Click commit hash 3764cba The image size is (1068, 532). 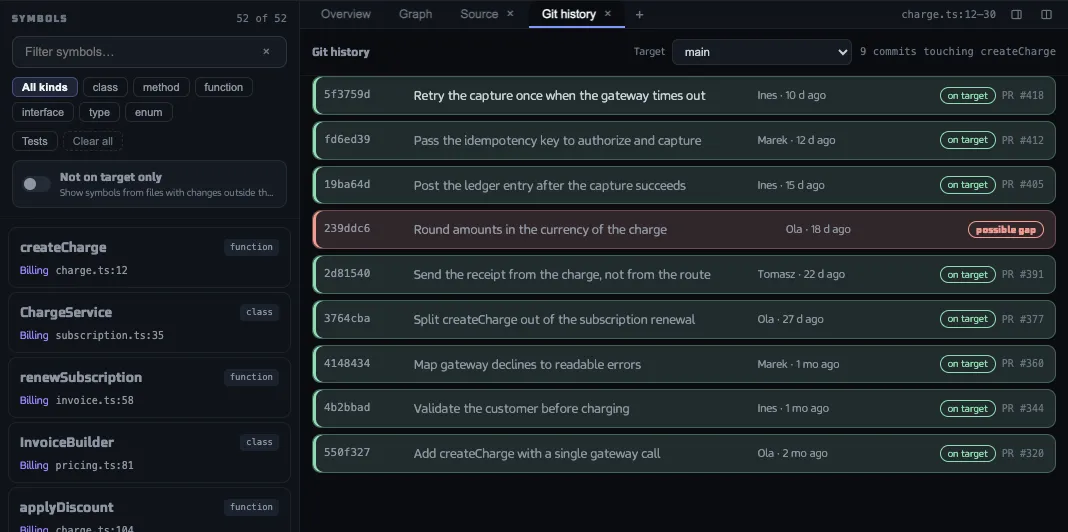[347, 319]
